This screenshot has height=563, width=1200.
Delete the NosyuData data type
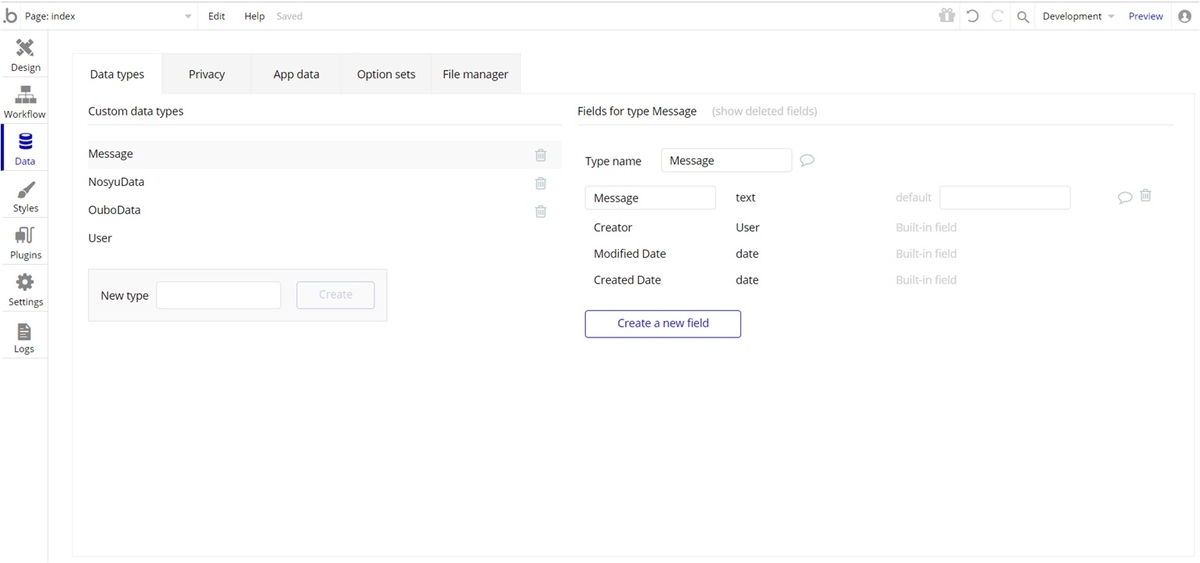tap(541, 183)
